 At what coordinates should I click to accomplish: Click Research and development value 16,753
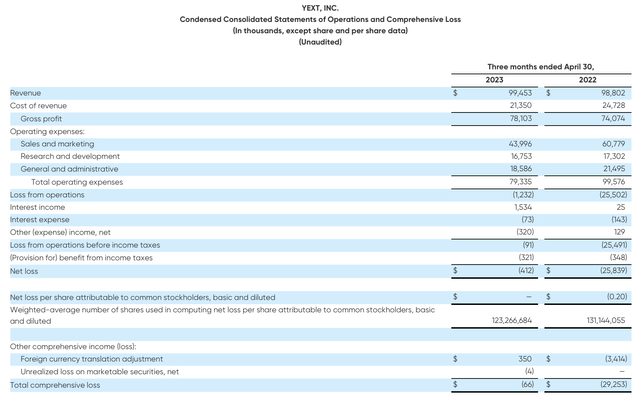521,156
